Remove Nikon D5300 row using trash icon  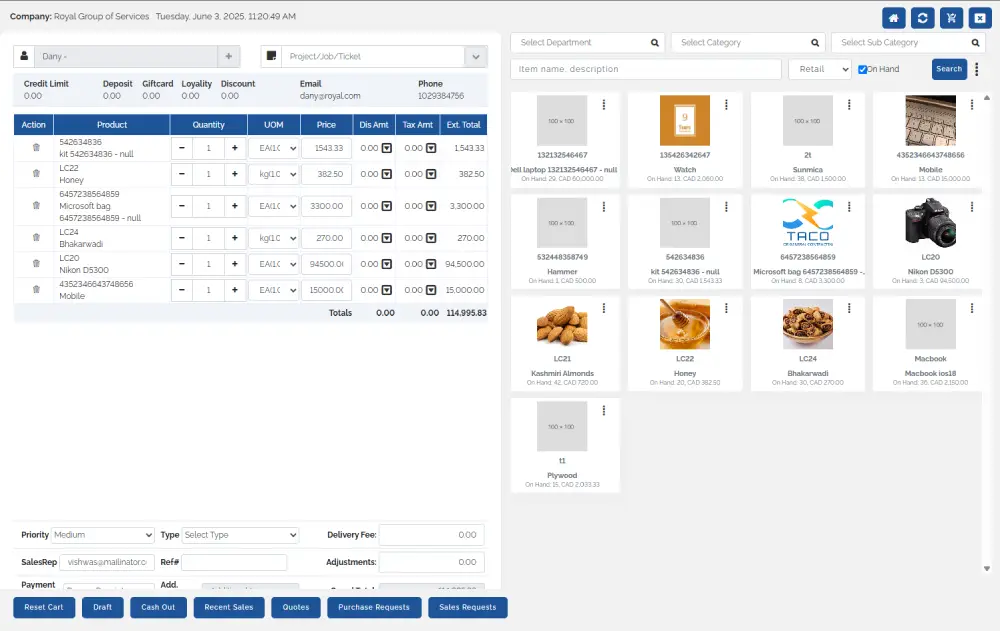(x=36, y=264)
